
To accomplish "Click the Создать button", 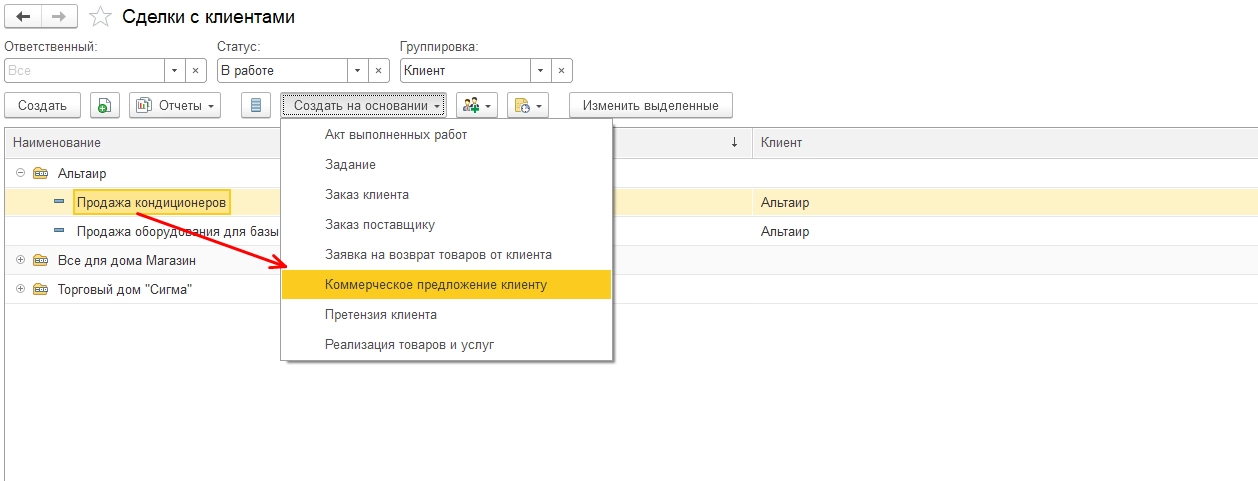I will click(42, 105).
